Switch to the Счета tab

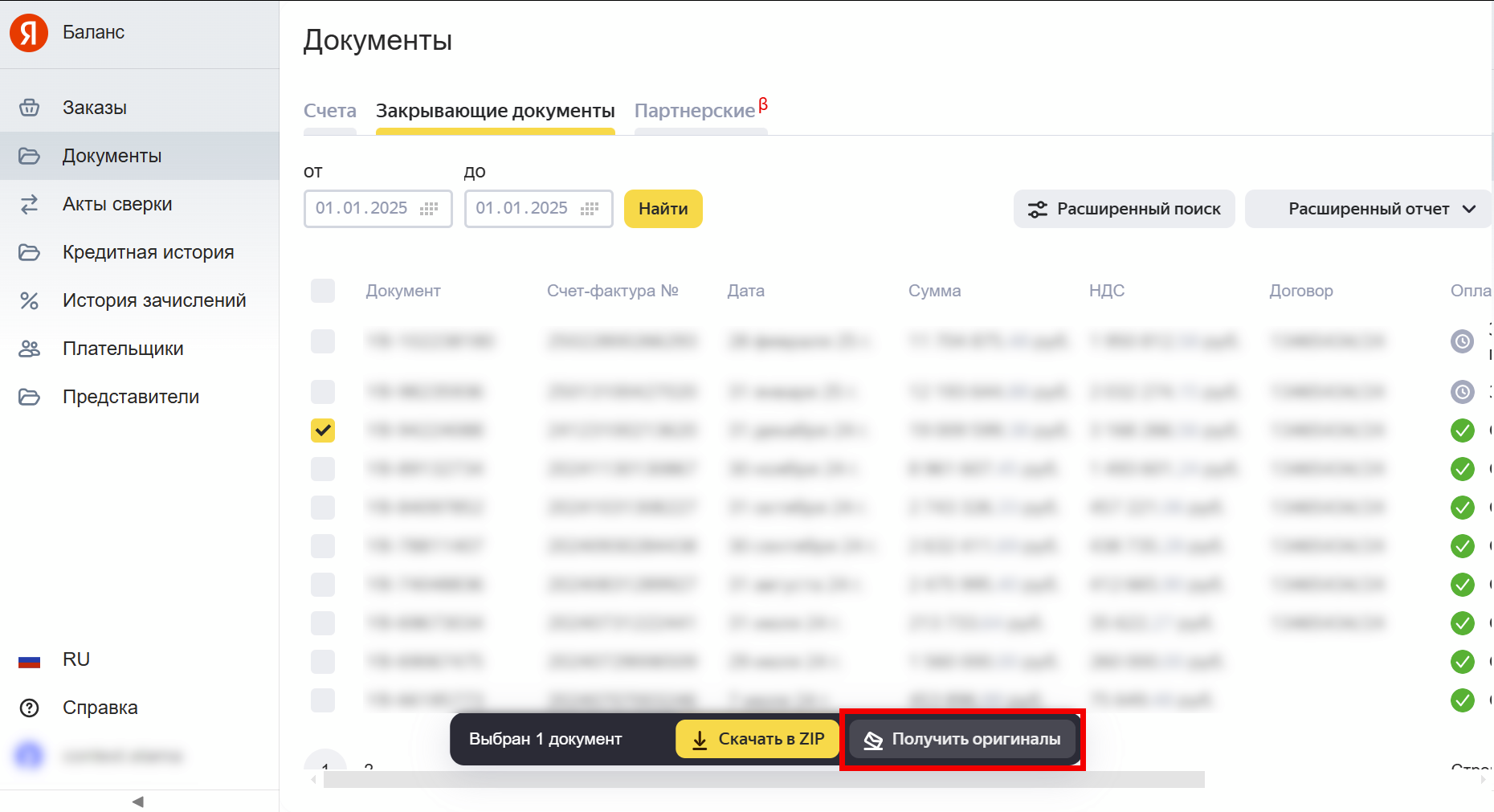[329, 111]
